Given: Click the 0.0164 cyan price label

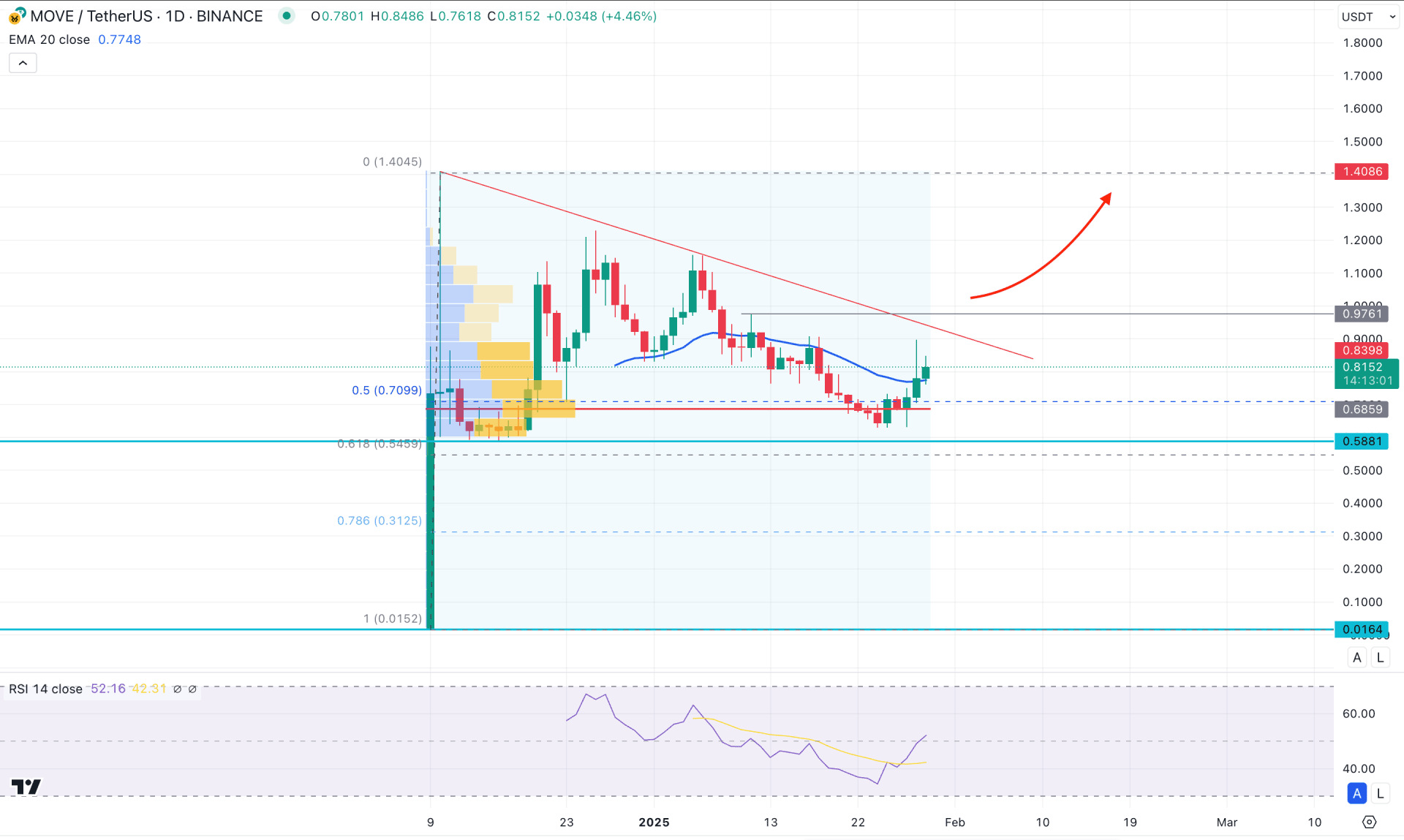Looking at the screenshot, I should pyautogui.click(x=1362, y=629).
